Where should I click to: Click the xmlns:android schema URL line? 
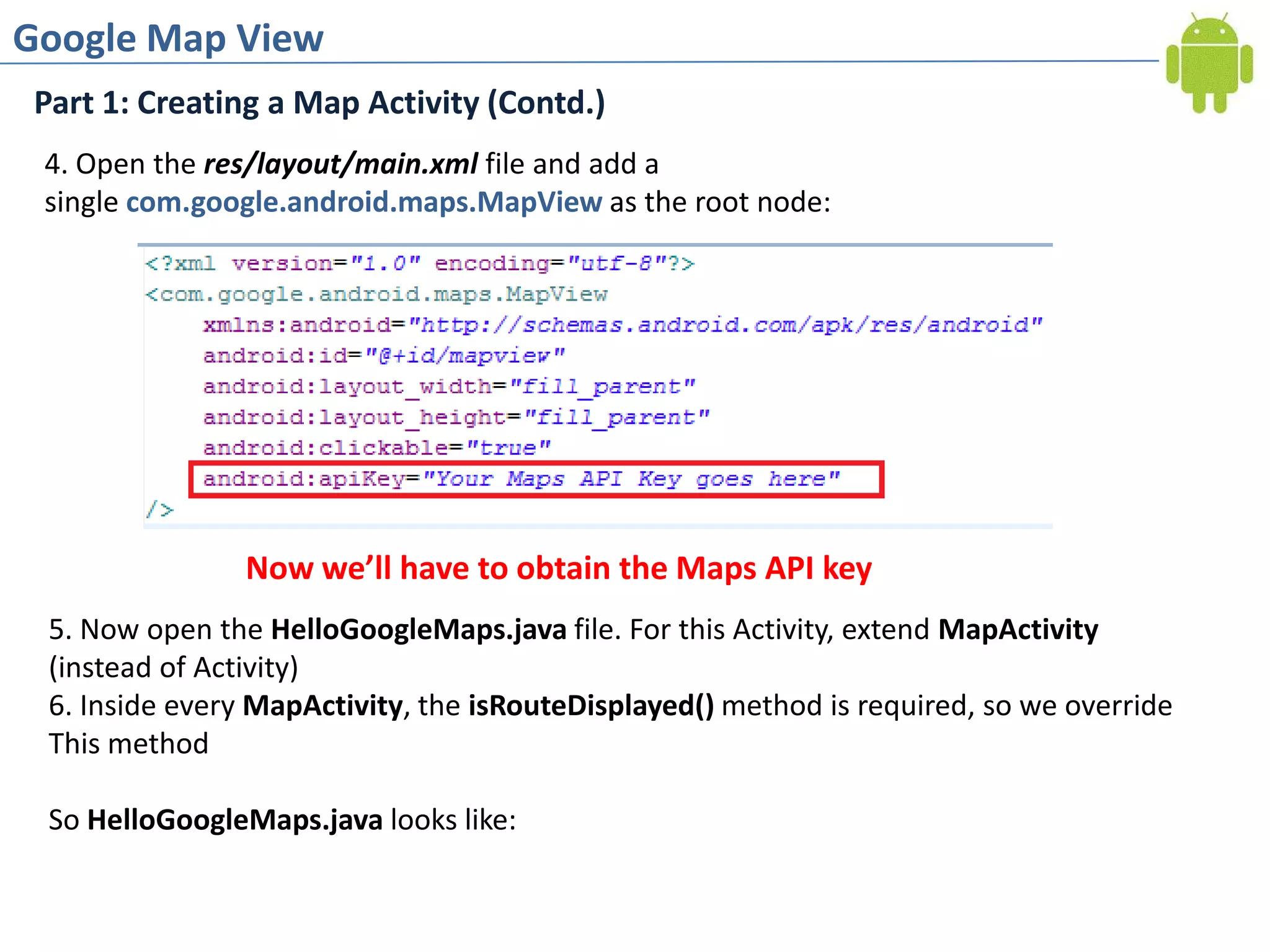623,325
